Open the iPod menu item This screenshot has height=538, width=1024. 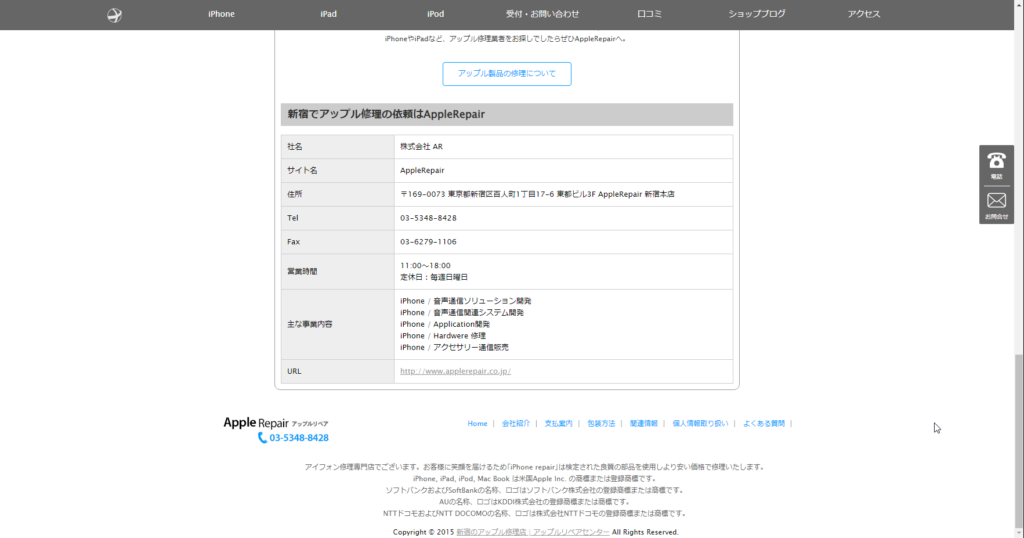[436, 14]
